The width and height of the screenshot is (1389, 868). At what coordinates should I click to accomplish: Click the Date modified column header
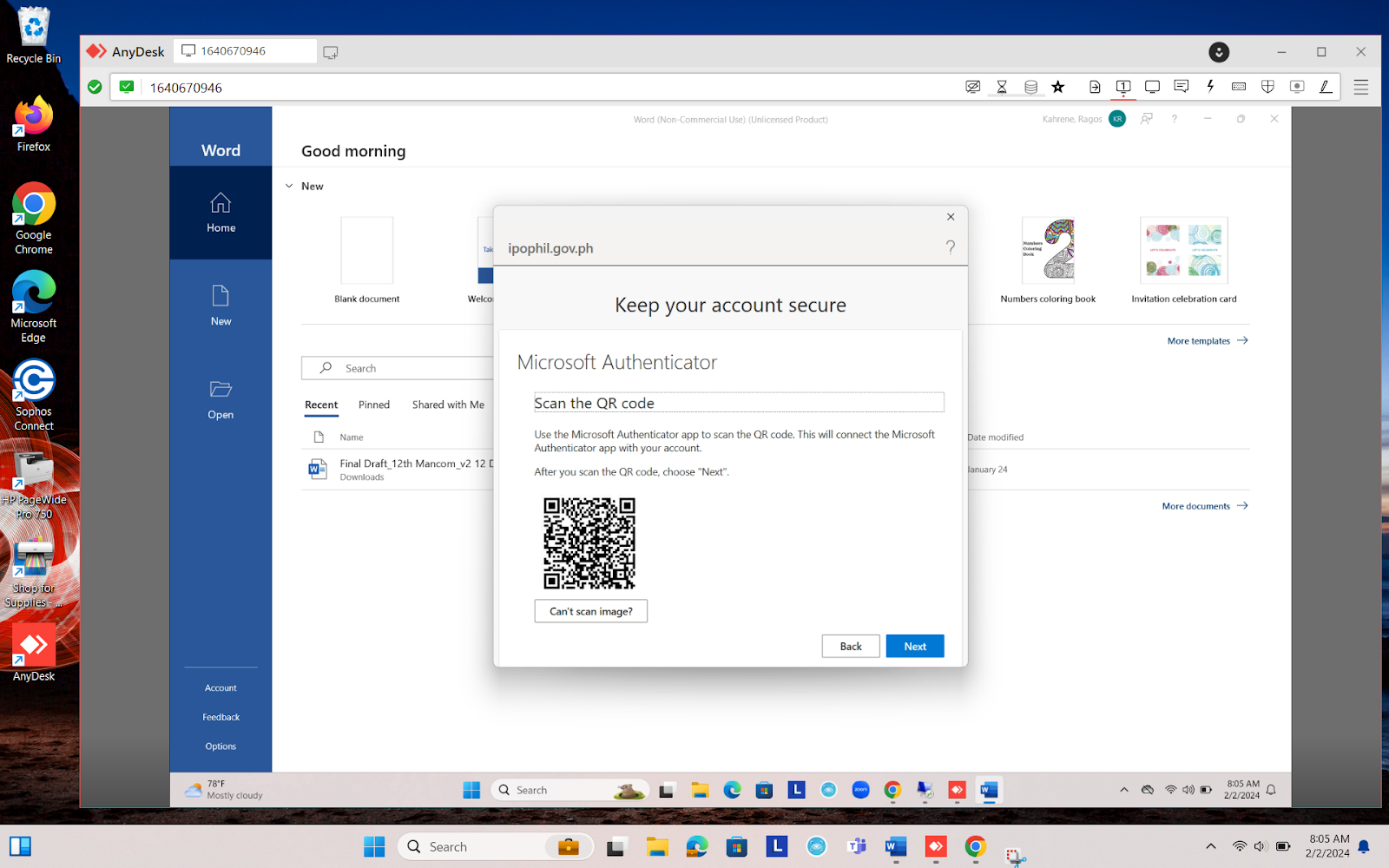tap(996, 437)
